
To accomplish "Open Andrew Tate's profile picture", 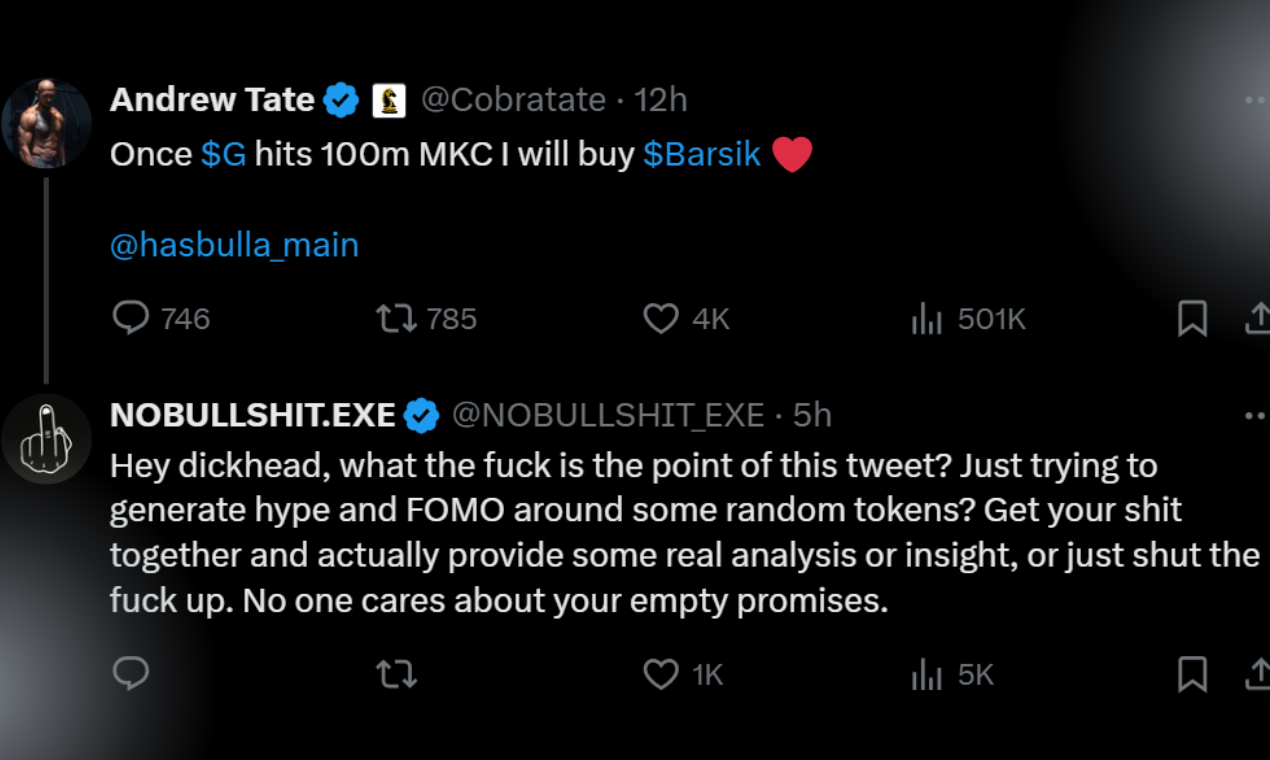I will click(47, 124).
